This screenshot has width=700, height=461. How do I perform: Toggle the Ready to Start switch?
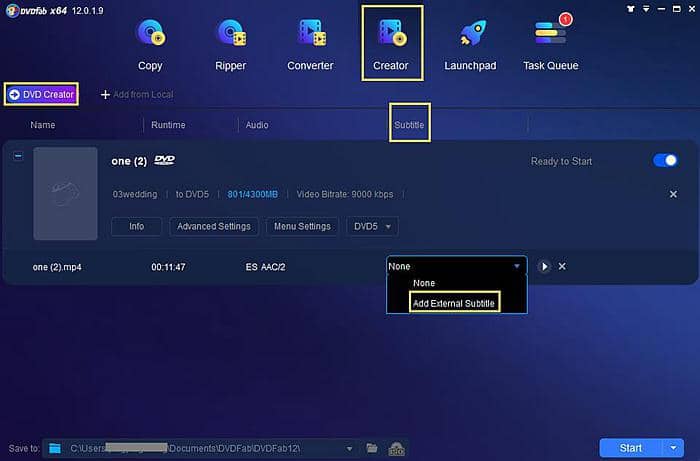(x=665, y=161)
